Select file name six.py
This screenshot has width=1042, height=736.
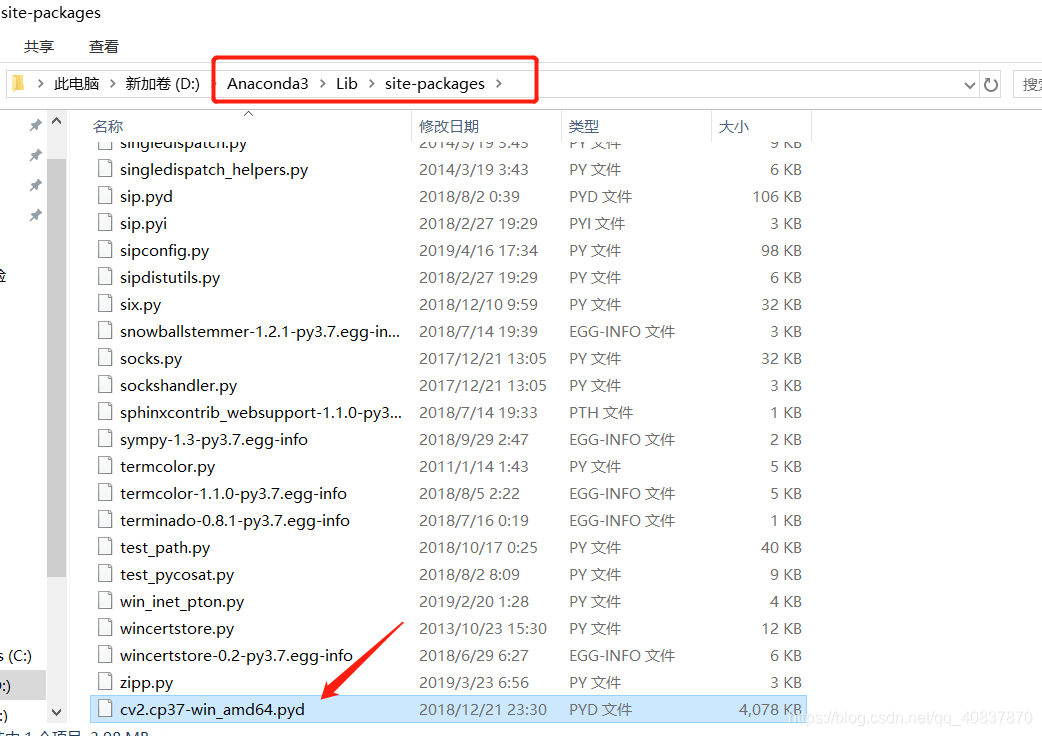point(140,305)
